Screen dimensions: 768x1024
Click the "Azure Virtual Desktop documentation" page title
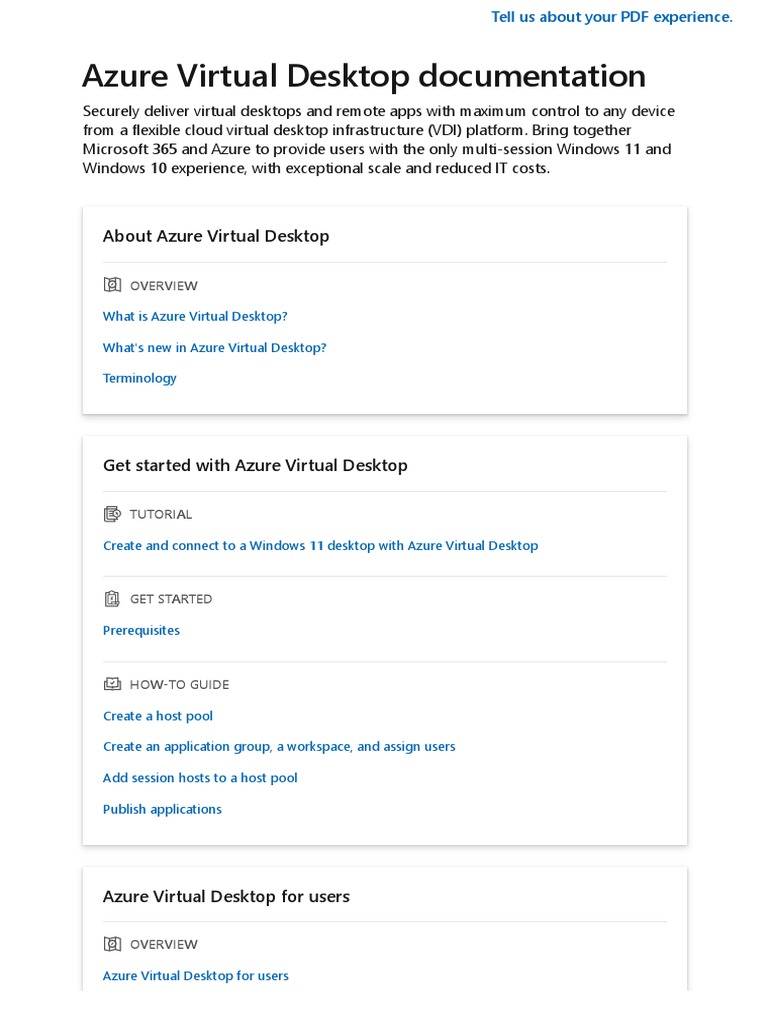click(x=363, y=76)
